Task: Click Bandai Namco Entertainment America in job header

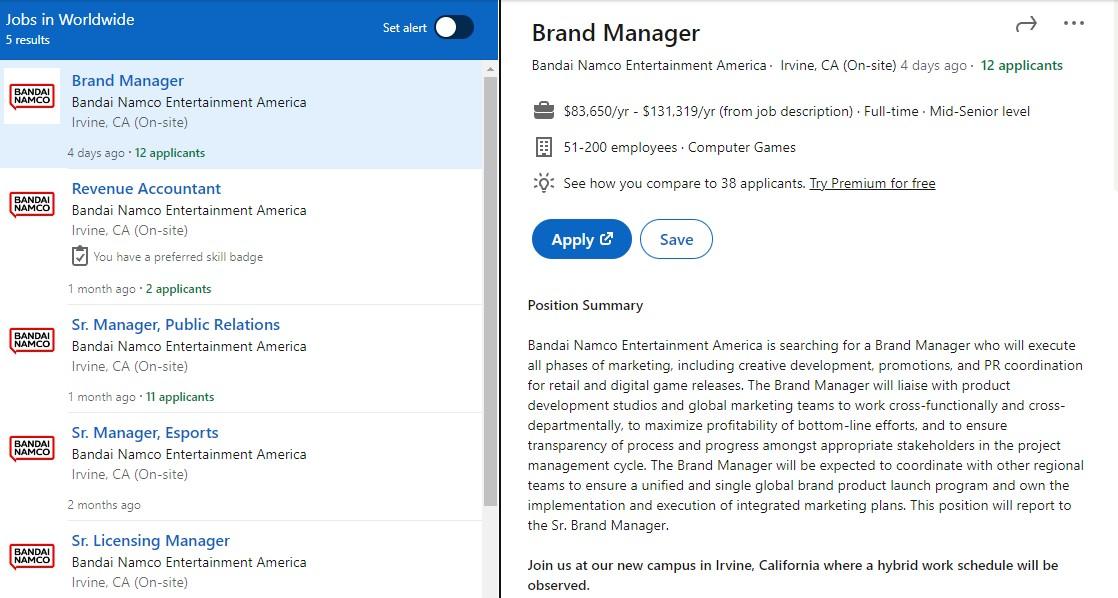Action: click(x=649, y=66)
